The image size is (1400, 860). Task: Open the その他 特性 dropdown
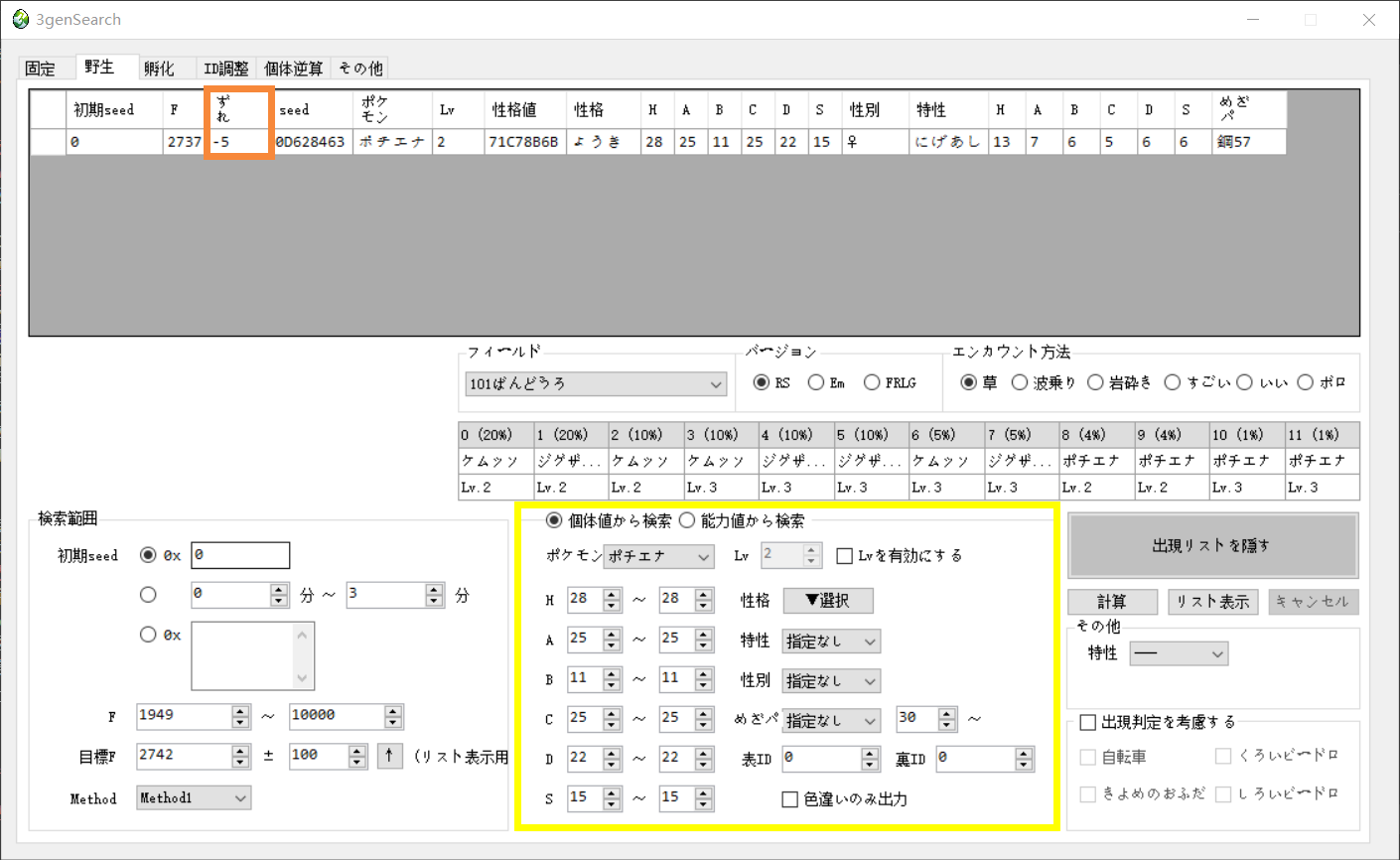pos(1179,653)
